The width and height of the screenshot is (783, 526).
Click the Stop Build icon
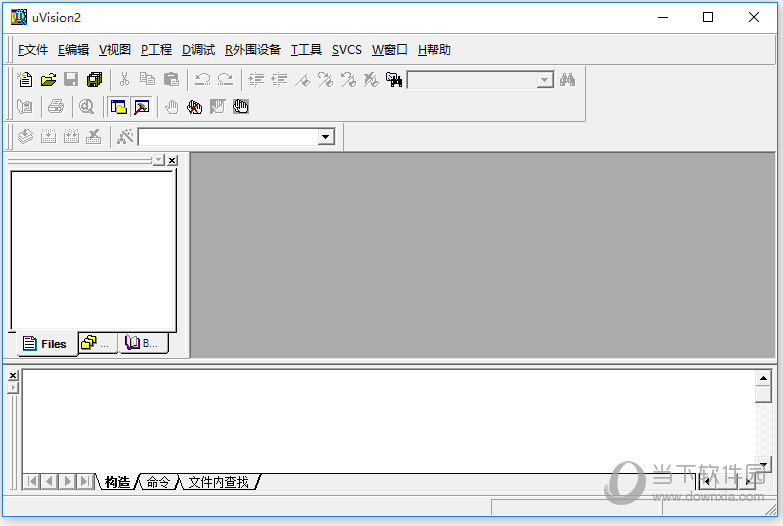tap(94, 136)
